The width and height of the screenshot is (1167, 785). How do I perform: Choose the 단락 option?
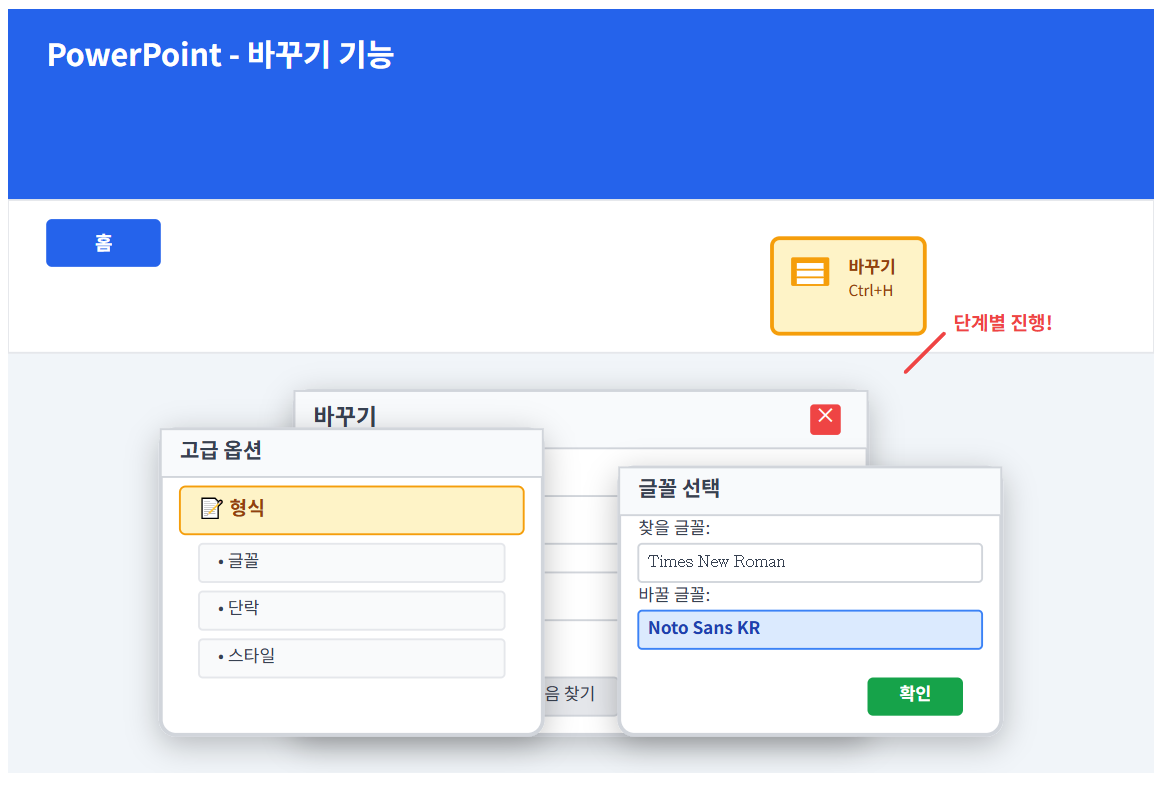pyautogui.click(x=351, y=610)
